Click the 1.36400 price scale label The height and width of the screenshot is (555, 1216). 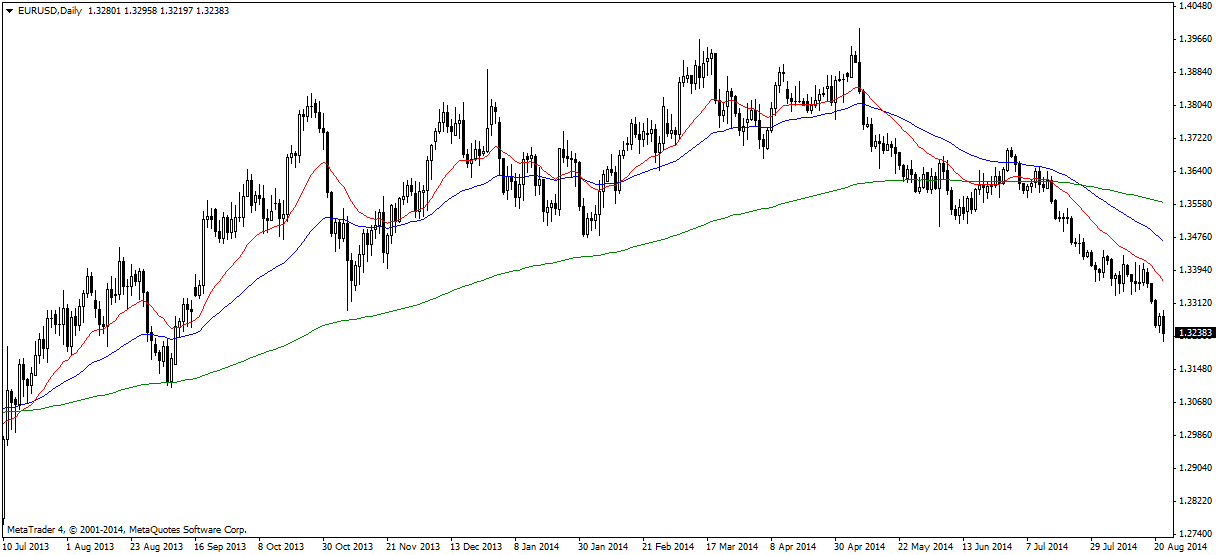[x=1195, y=171]
